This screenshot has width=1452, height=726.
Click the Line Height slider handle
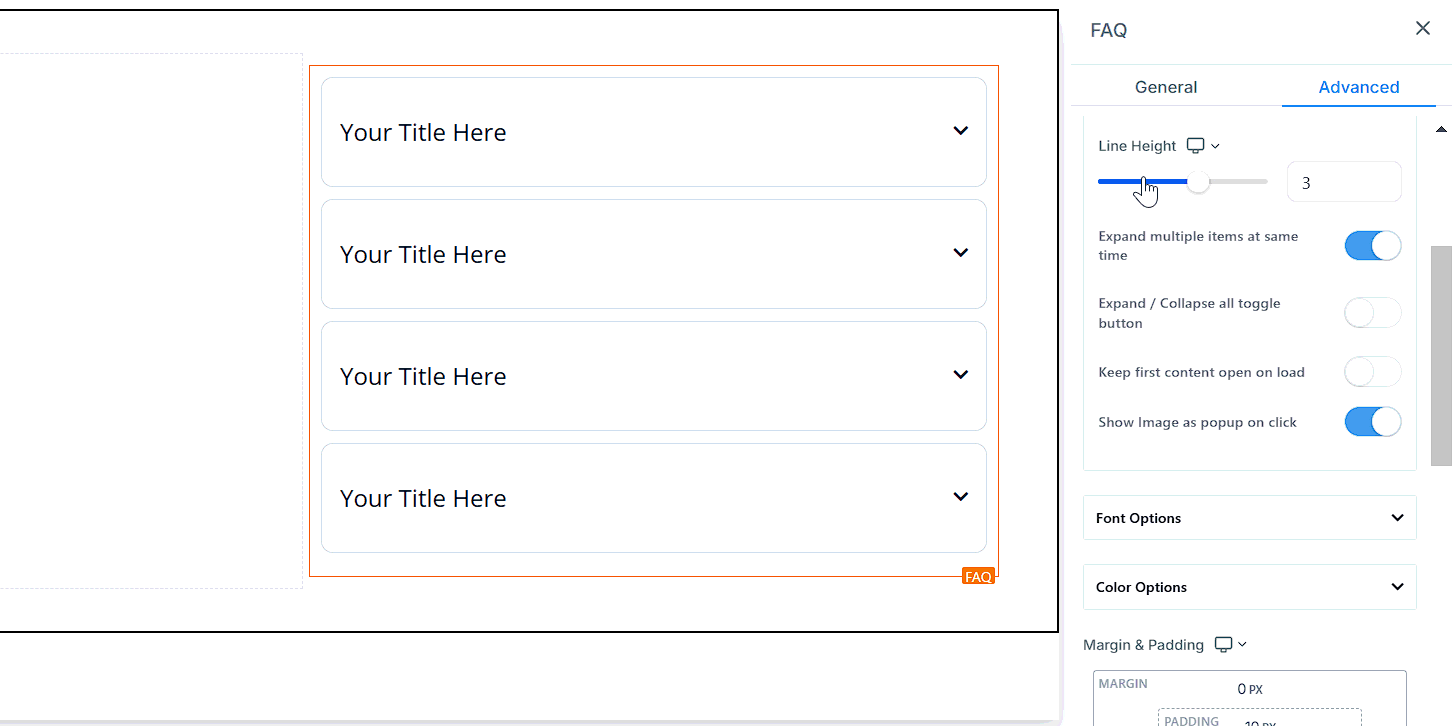[x=1198, y=182]
